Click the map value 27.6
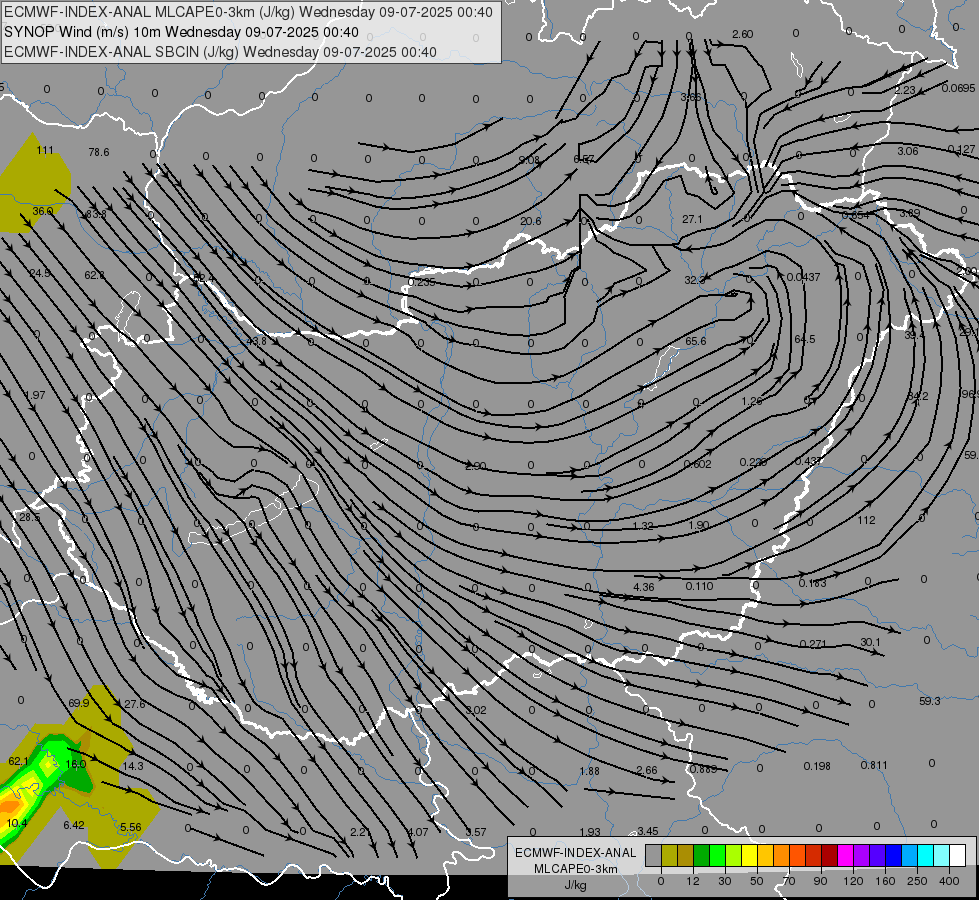This screenshot has height=900, width=979. (x=134, y=704)
